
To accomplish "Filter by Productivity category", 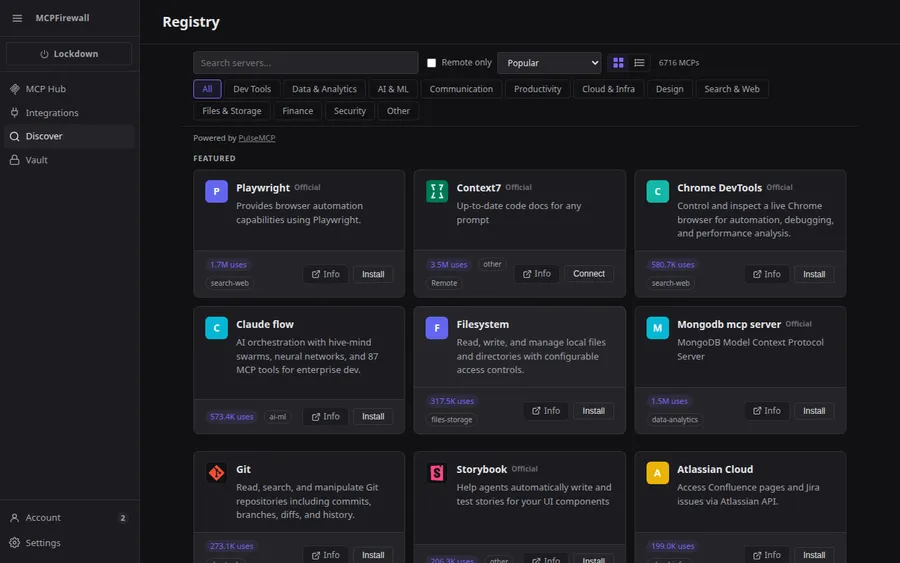I will coord(537,89).
